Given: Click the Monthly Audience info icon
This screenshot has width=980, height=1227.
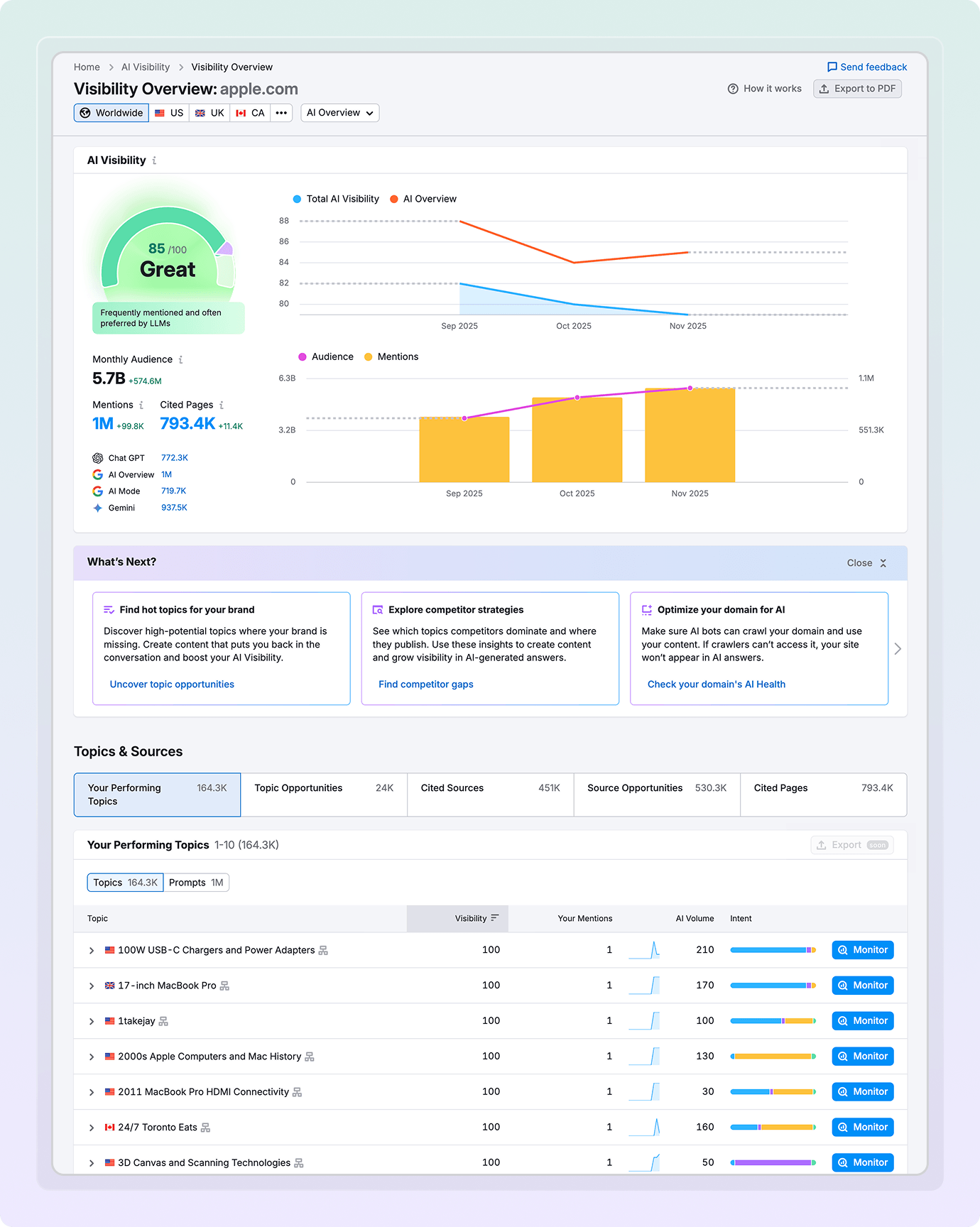Looking at the screenshot, I should [180, 359].
